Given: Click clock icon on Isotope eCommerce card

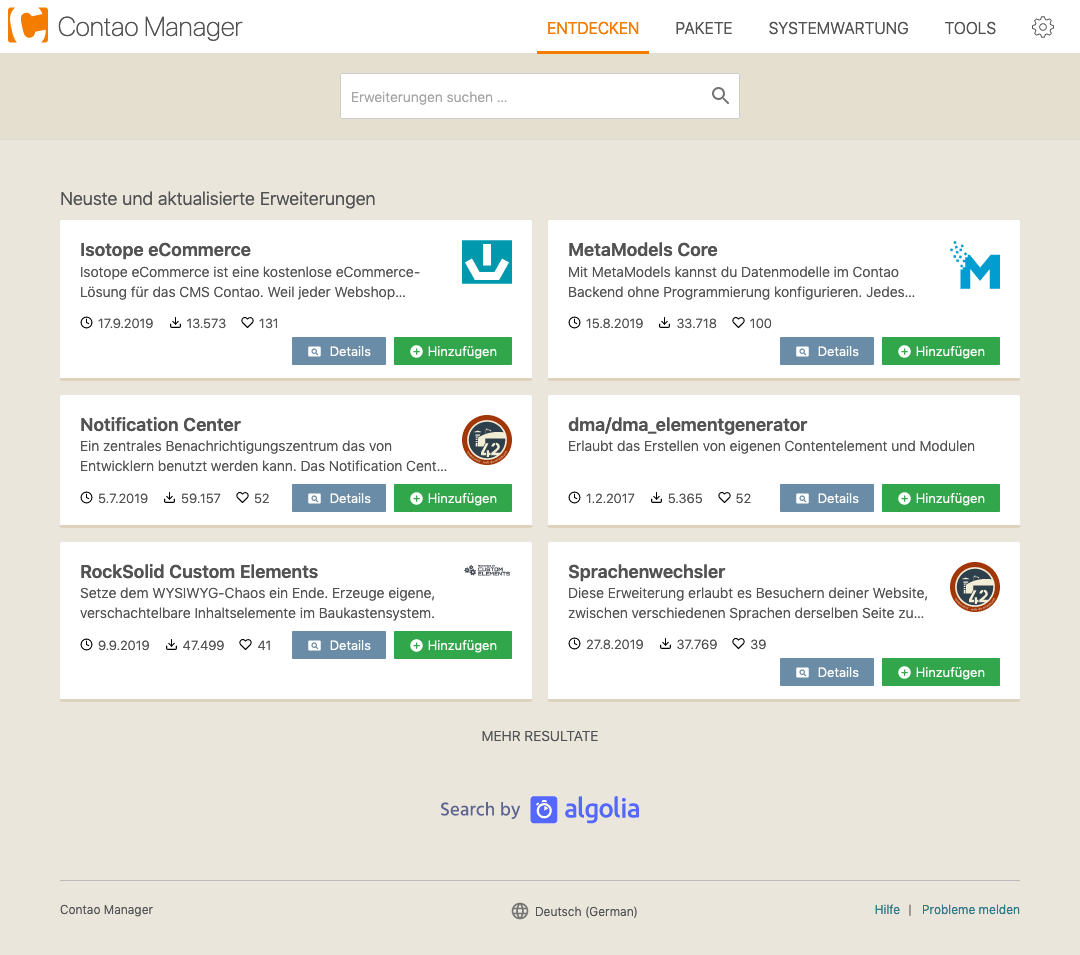Looking at the screenshot, I should (86, 322).
